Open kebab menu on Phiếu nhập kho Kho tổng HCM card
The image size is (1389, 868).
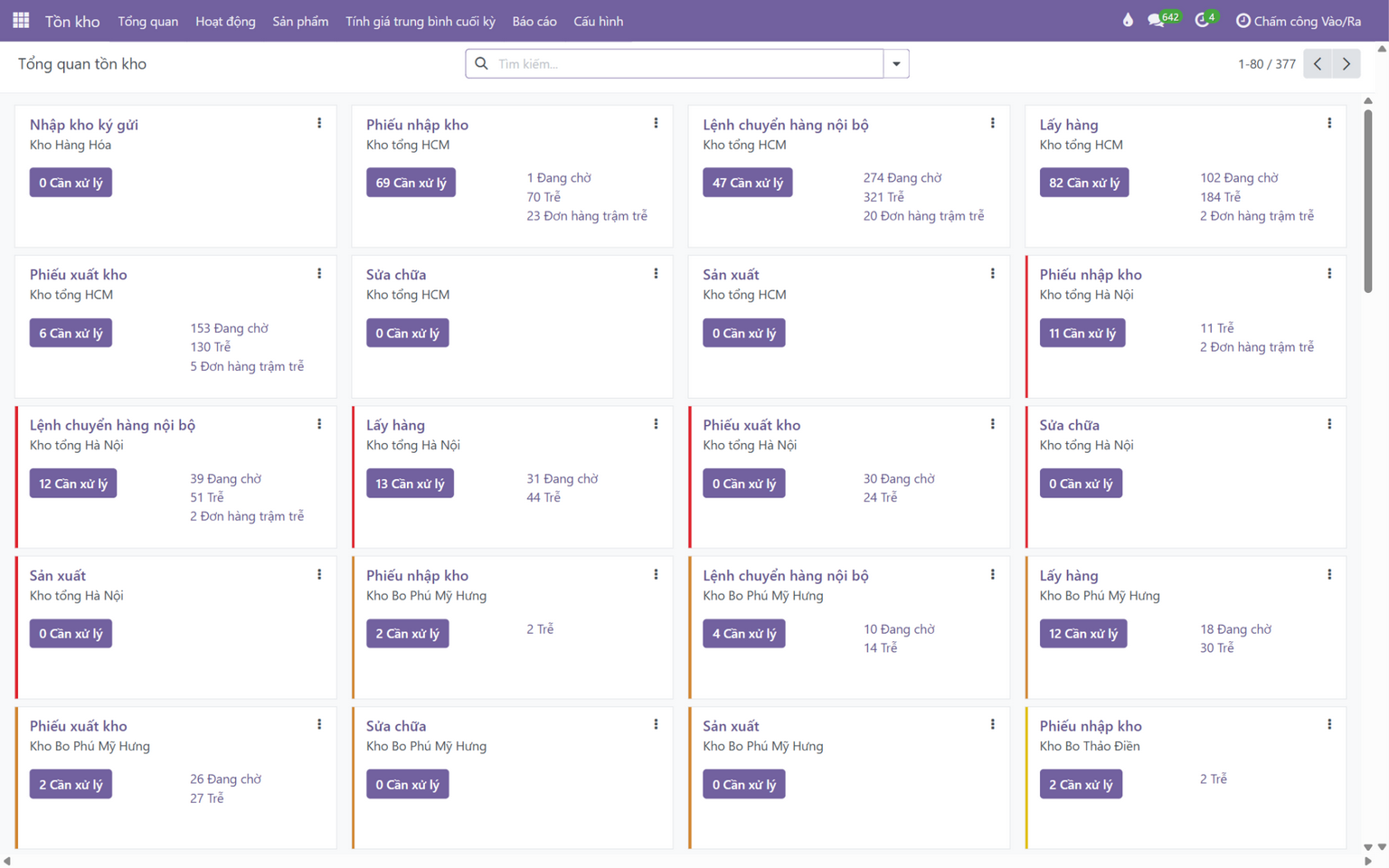point(657,123)
